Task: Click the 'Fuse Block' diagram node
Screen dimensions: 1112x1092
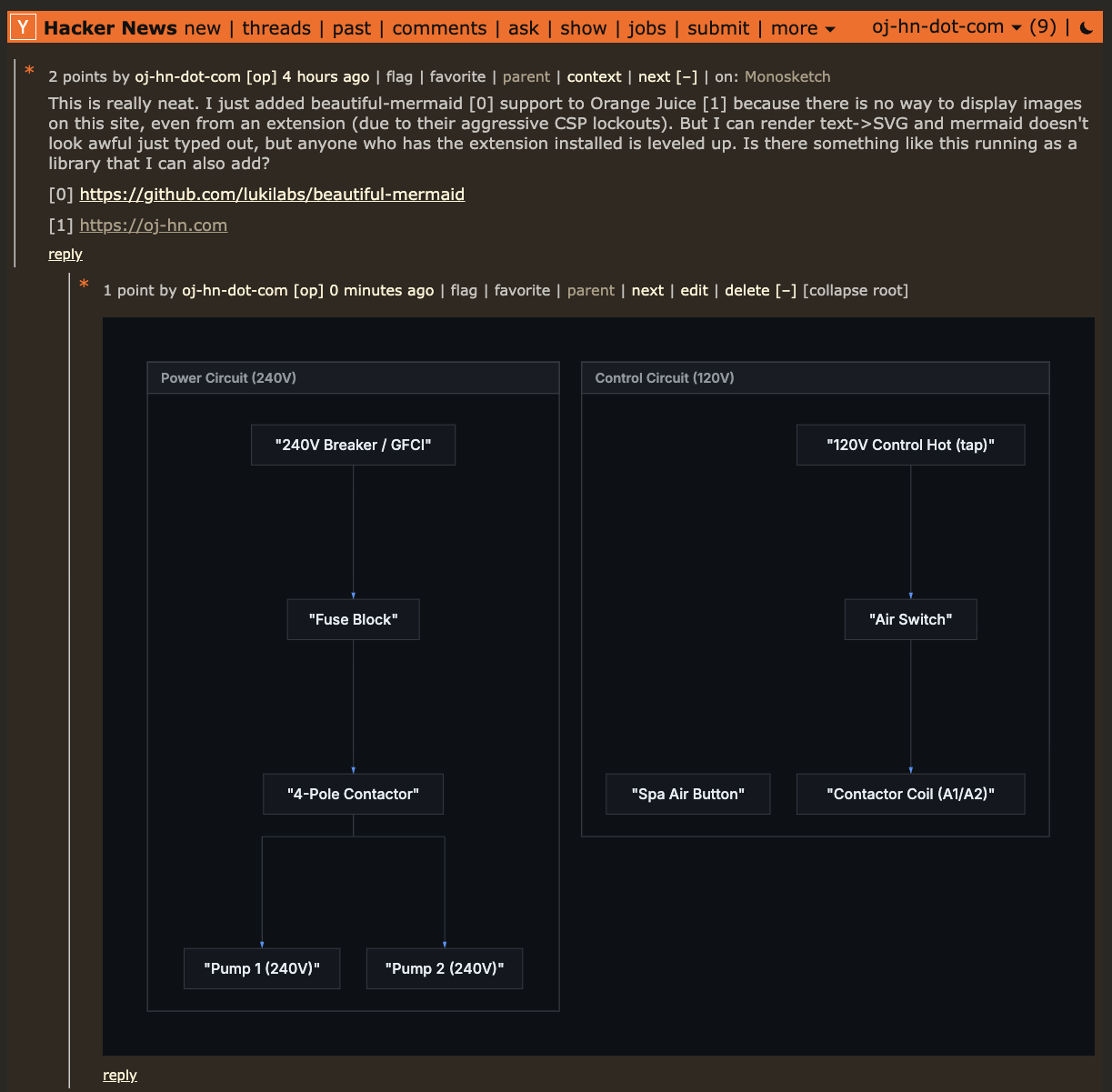Action: pos(353,619)
